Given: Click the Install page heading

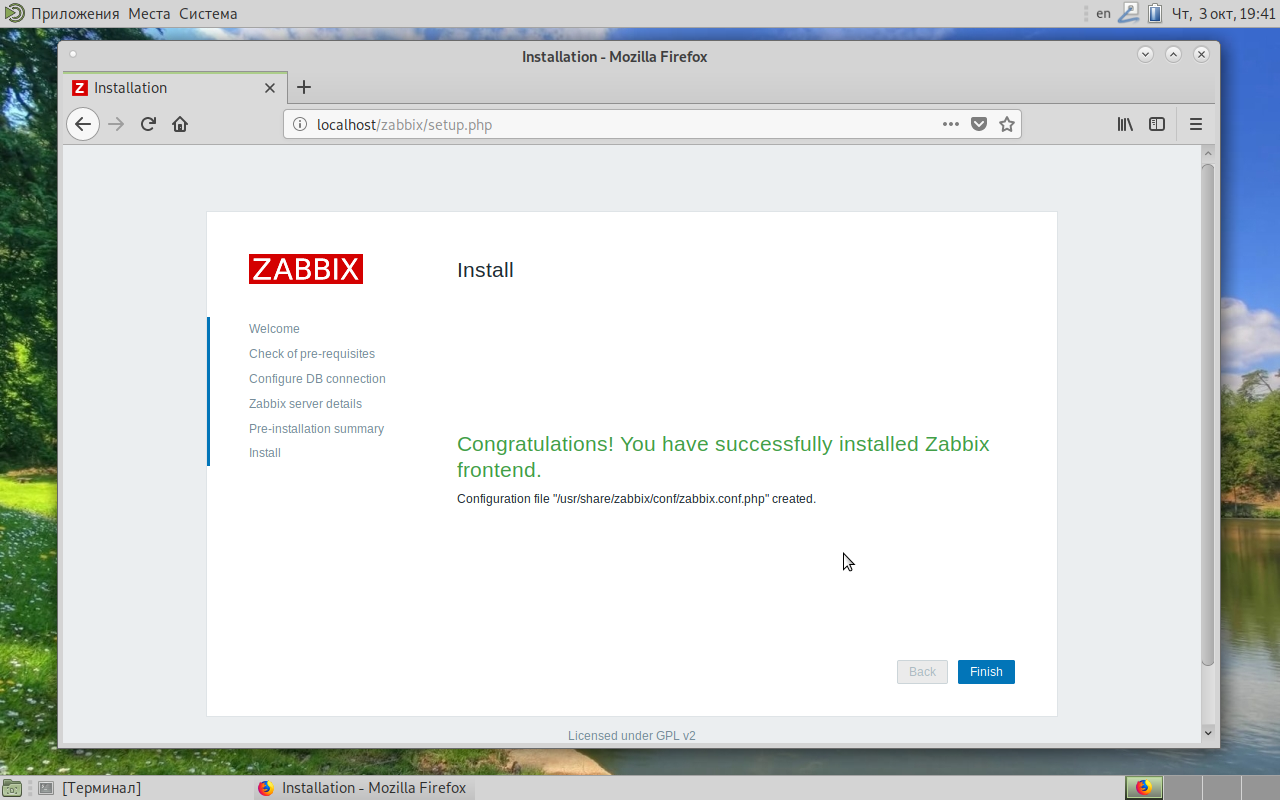Looking at the screenshot, I should click(485, 270).
